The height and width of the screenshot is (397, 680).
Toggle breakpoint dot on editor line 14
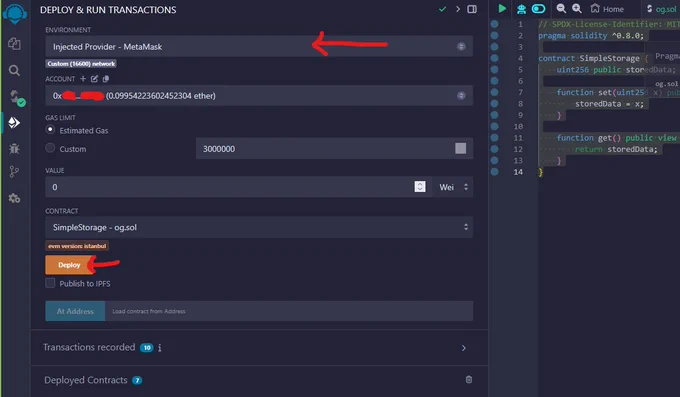[x=494, y=171]
